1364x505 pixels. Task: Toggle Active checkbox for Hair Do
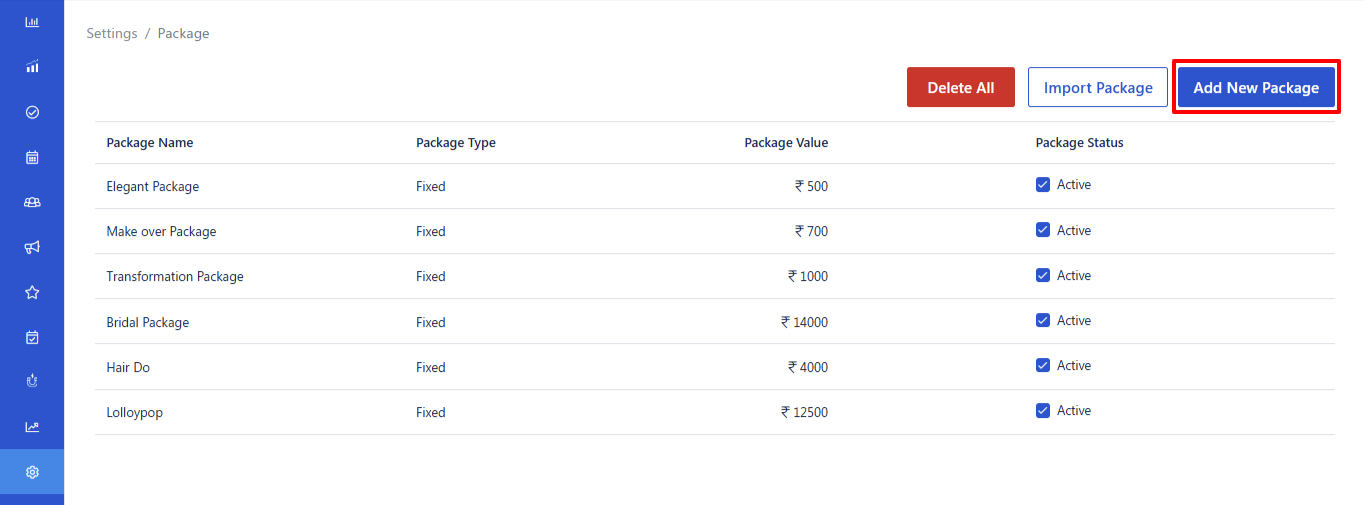(1043, 366)
